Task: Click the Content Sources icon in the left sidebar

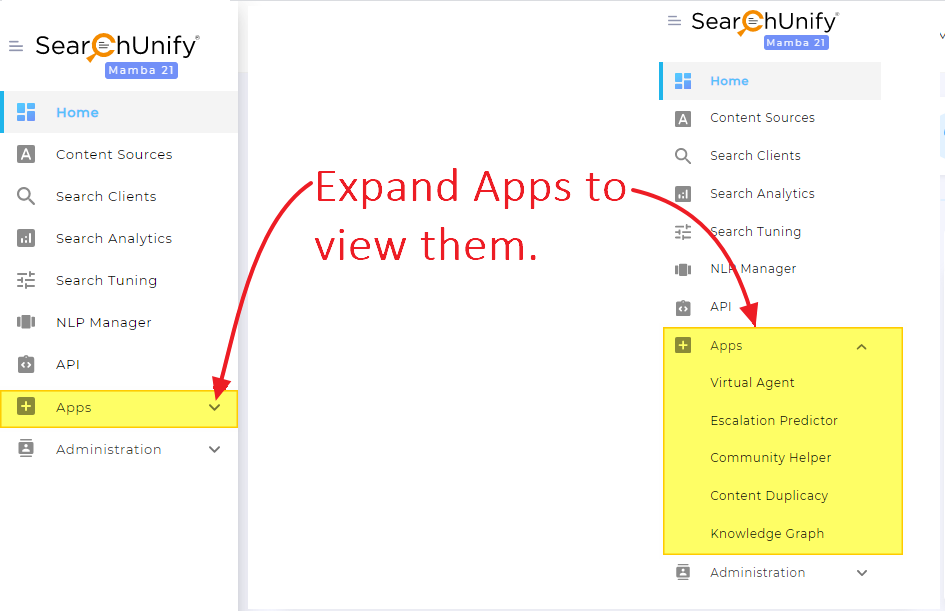Action: [26, 154]
